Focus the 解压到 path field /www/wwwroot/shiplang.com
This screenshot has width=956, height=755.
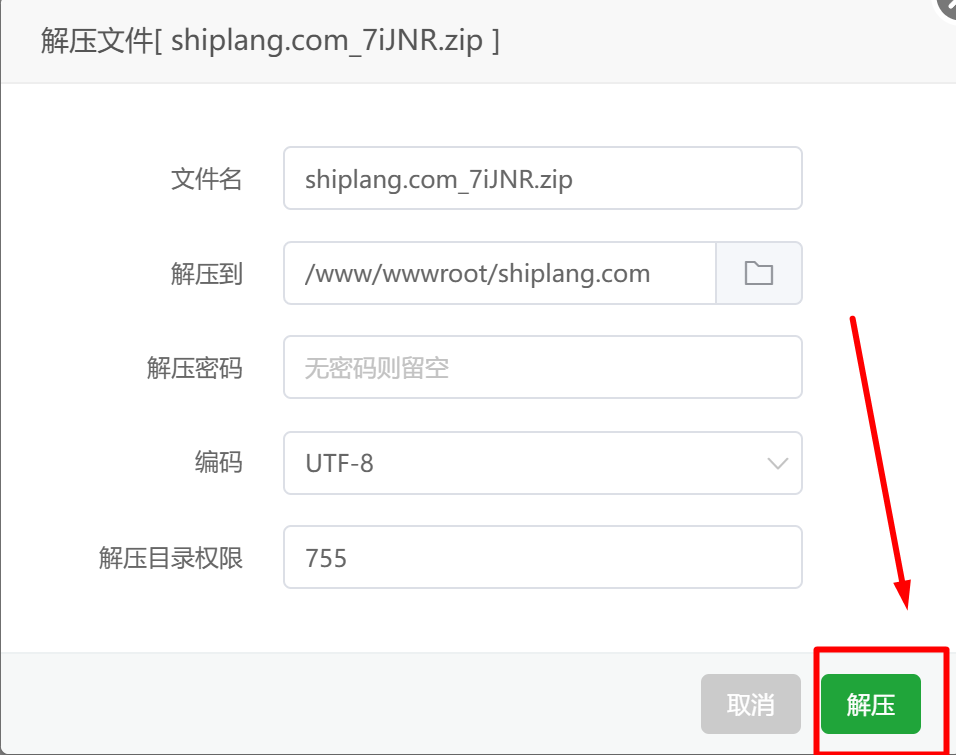tap(500, 273)
